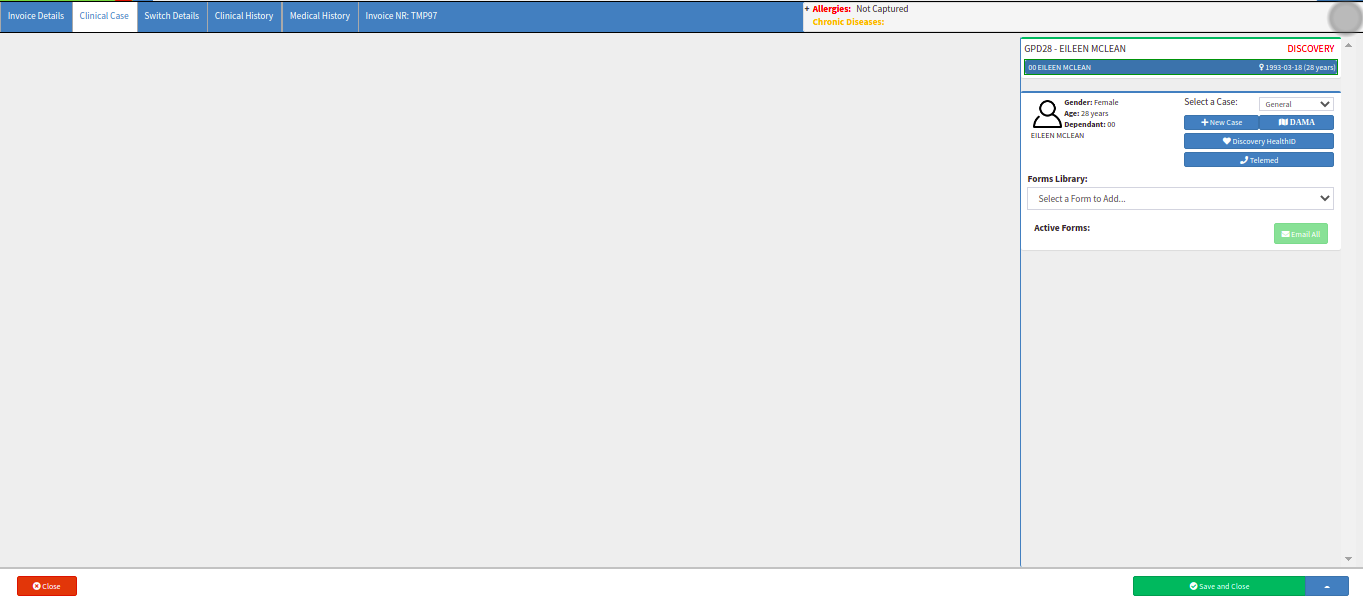Click the GPD28 - EILEEN MCLEAN heading
This screenshot has width=1363, height=600.
click(x=1075, y=49)
